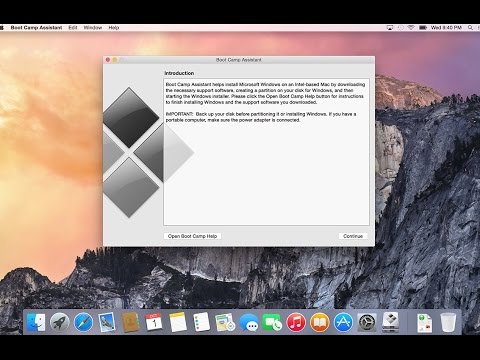Open the Window menu
The height and width of the screenshot is (360, 480).
coord(93,28)
